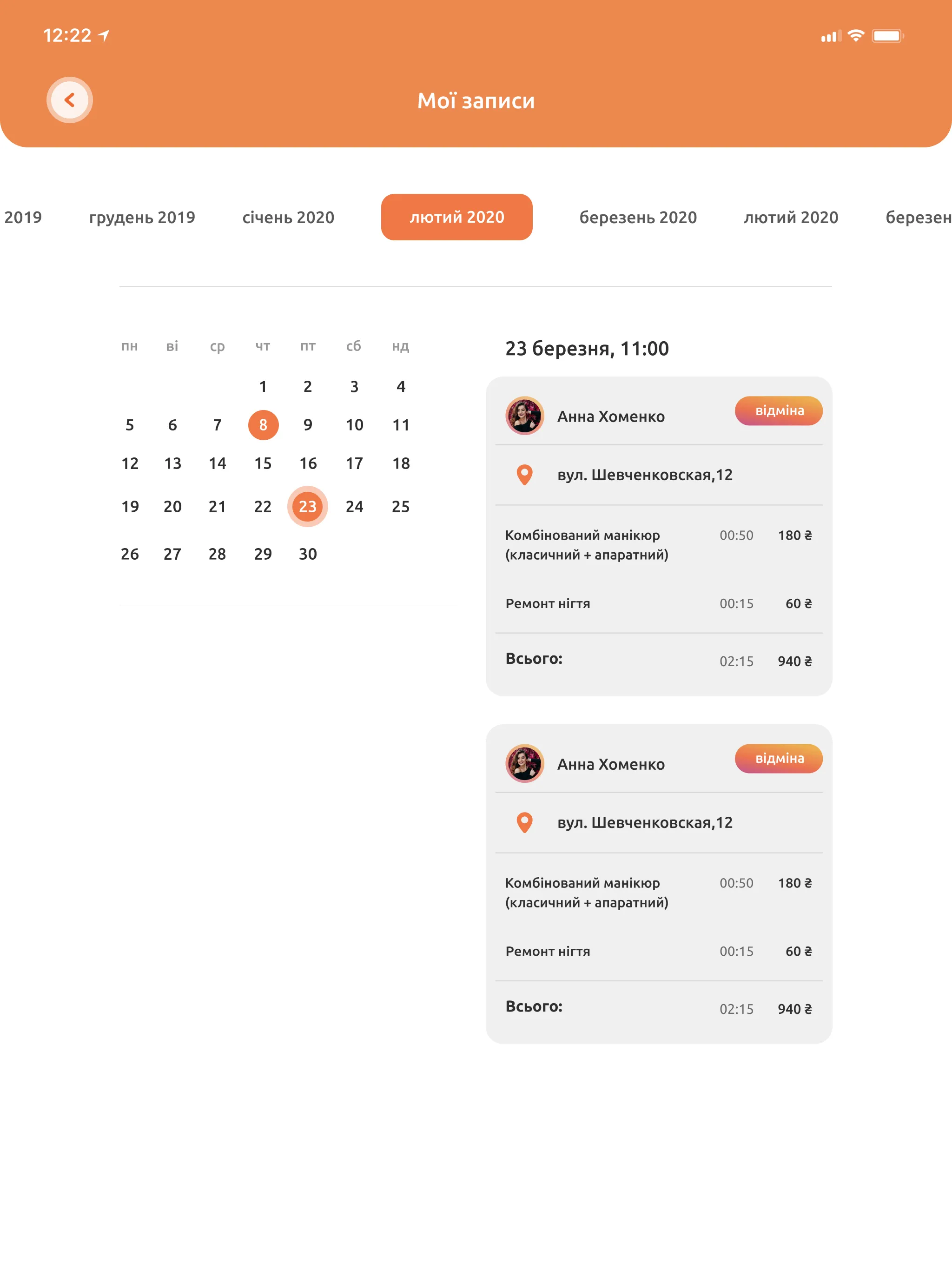Navigate to березень 2020 month
Viewport: 952px width, 1270px height.
[636, 217]
